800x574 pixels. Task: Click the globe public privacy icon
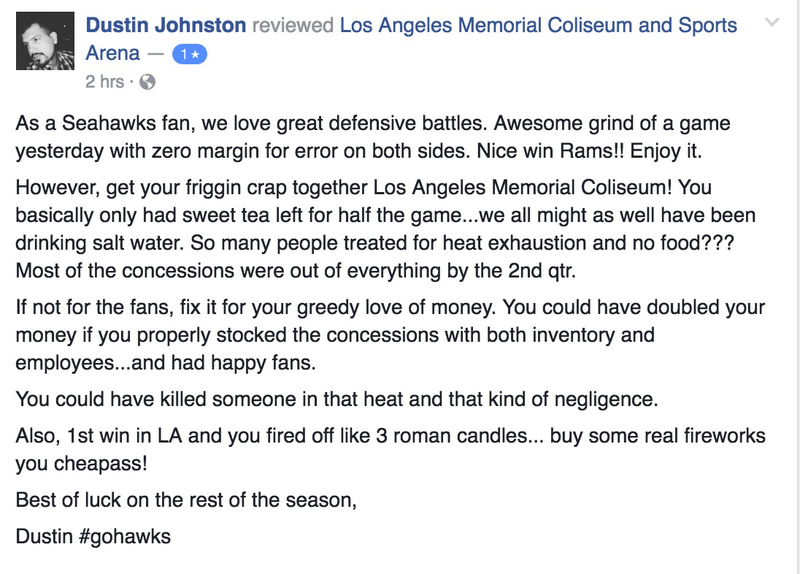[147, 82]
